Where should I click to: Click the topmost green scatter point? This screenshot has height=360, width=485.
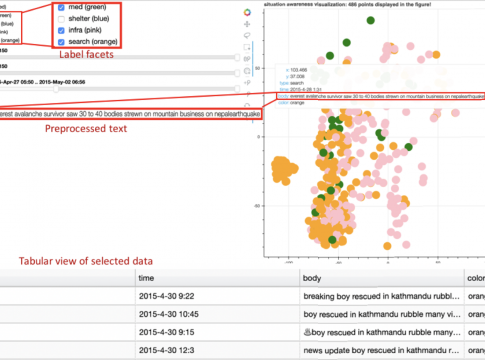tap(370, 20)
